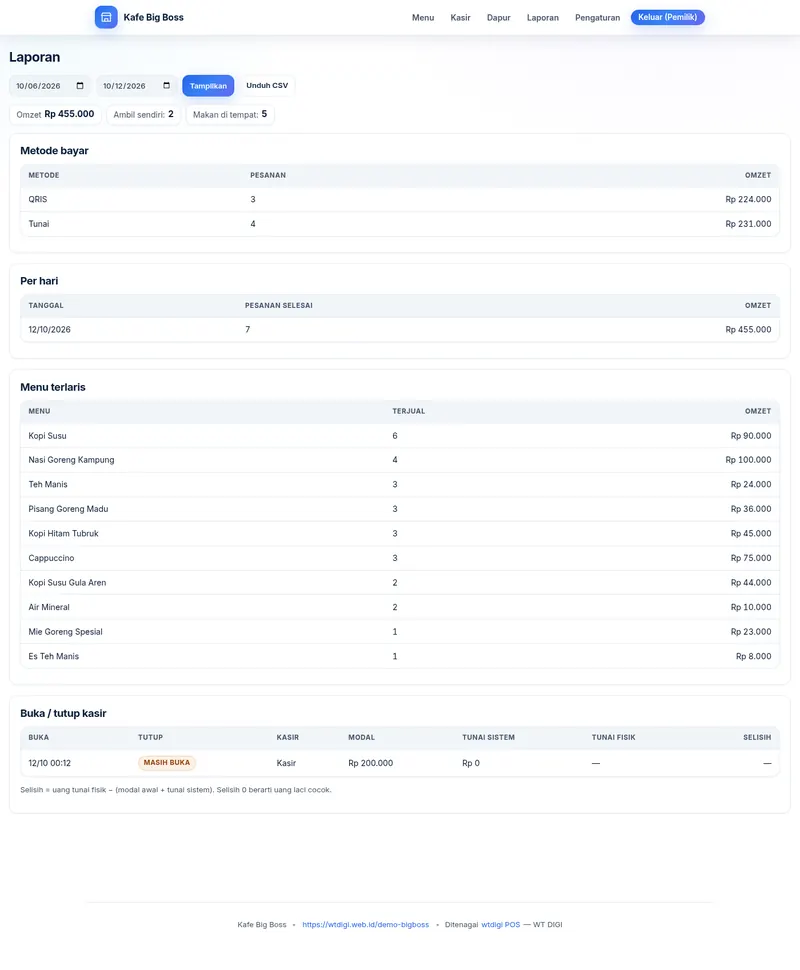
Task: Click the 12/10/2026 date in Per hari
Action: point(49,330)
